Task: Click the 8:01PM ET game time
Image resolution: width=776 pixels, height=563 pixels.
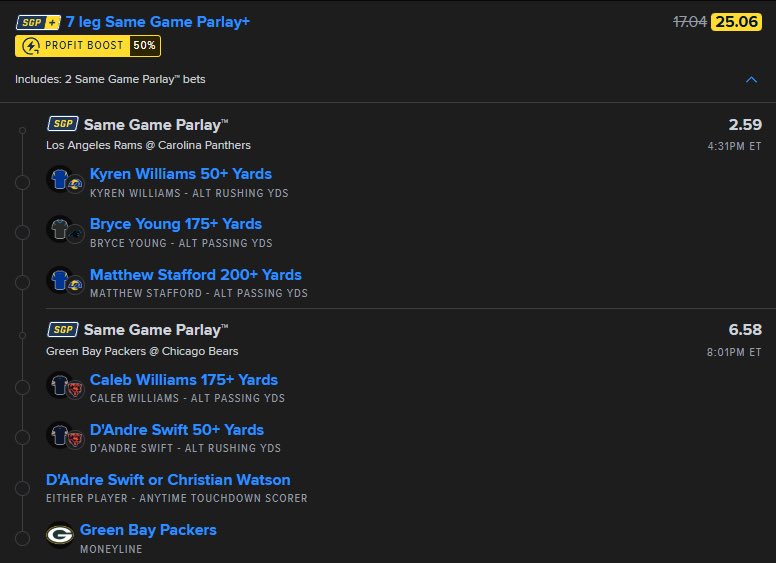Action: point(734,352)
